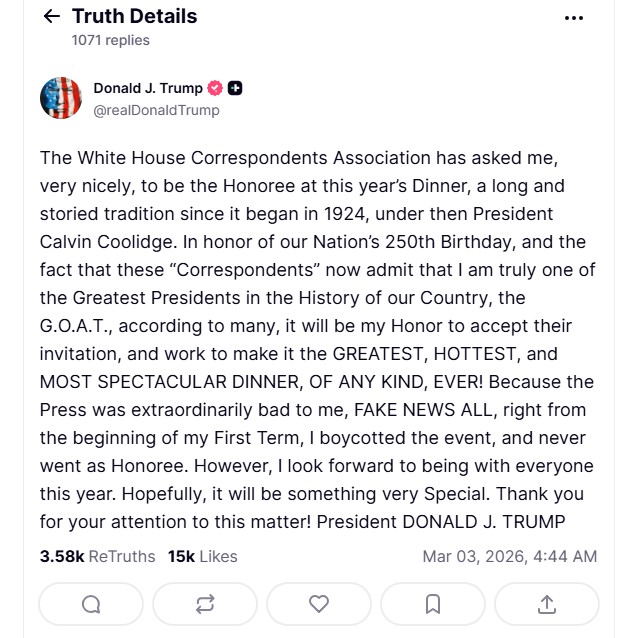Click the red verified badge
617x638 pixels.
click(215, 88)
